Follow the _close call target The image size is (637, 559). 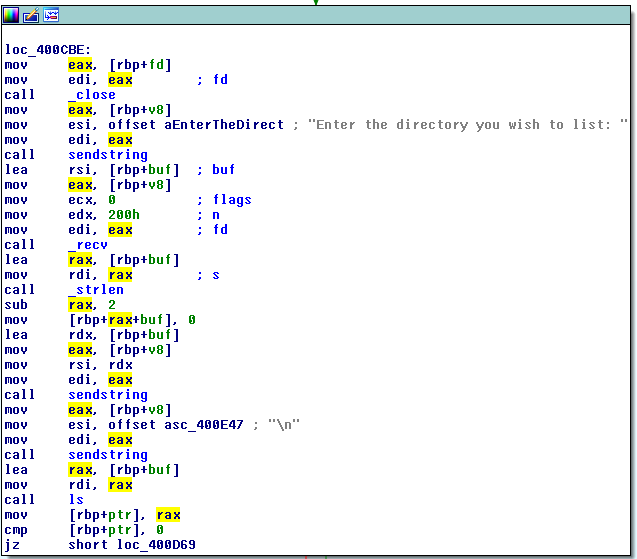click(x=92, y=95)
